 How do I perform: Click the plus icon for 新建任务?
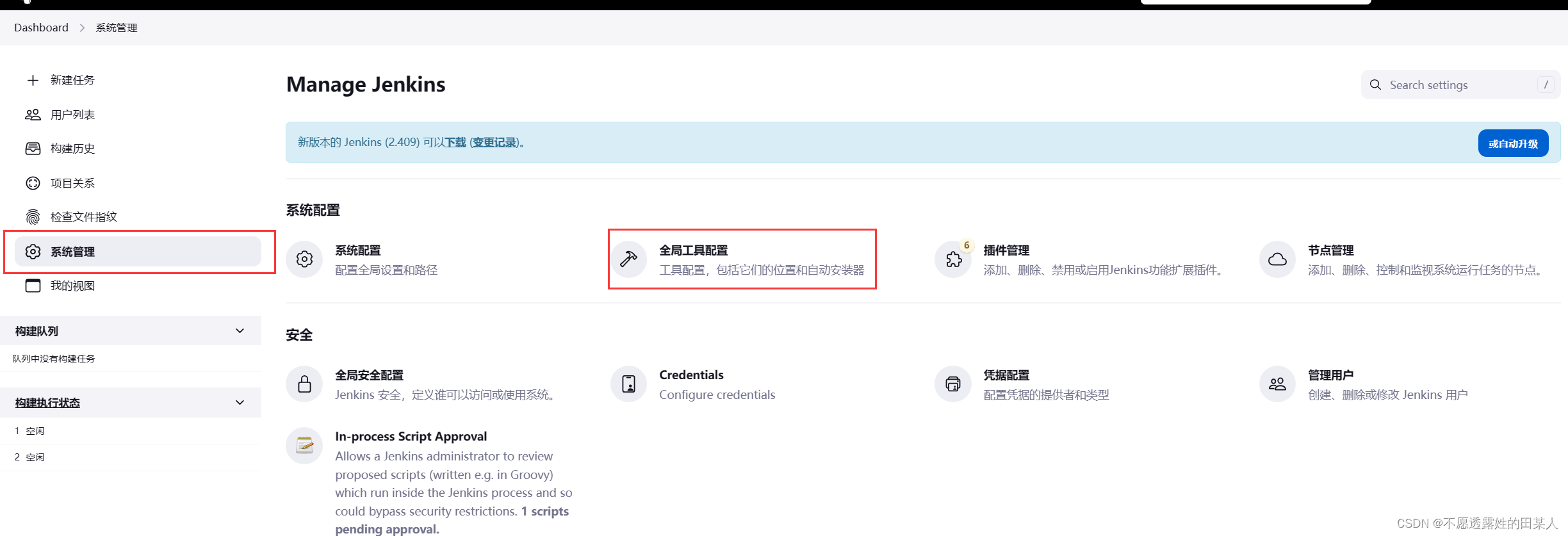coord(33,80)
